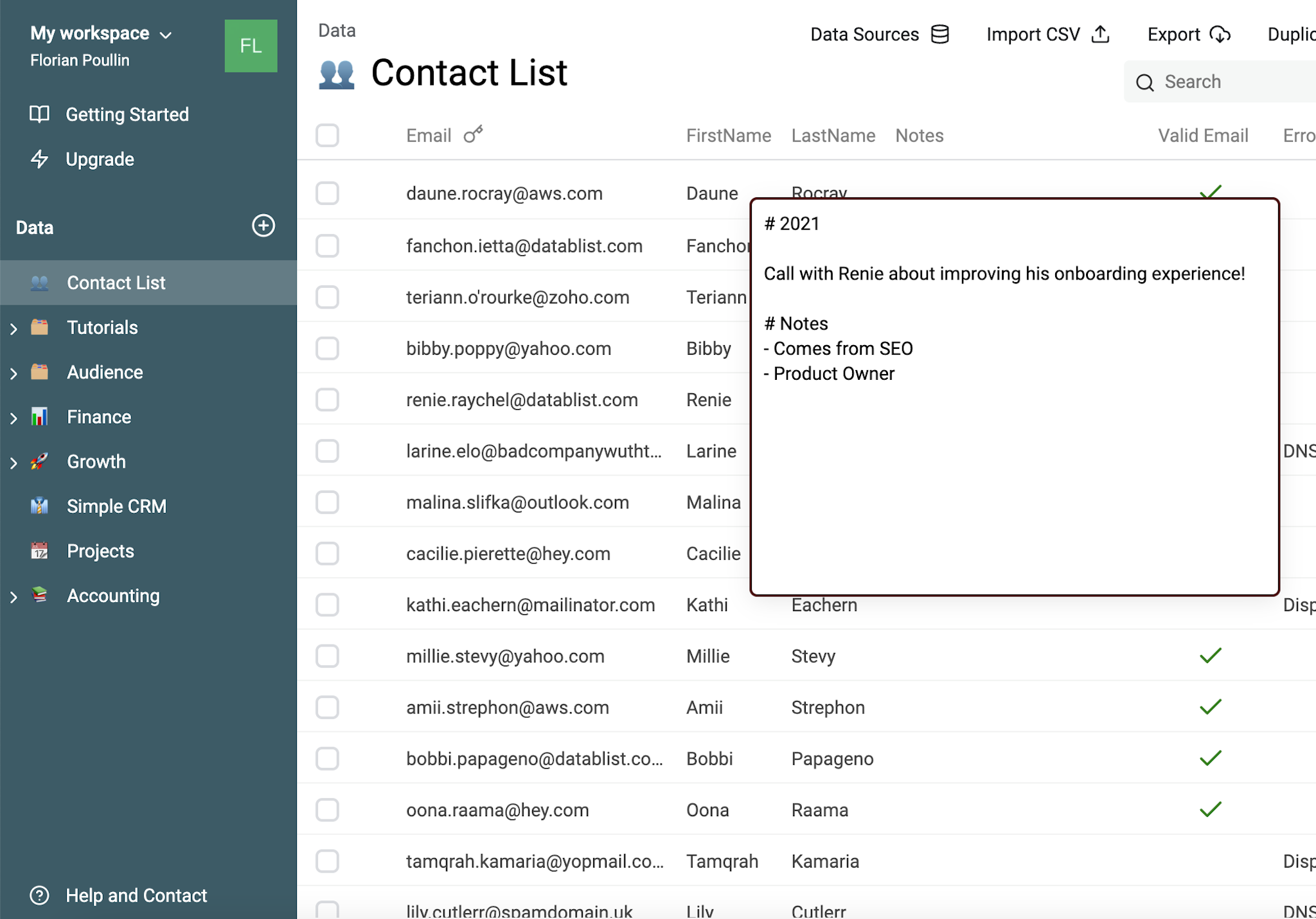Check the select-all checkbox in header

(327, 136)
